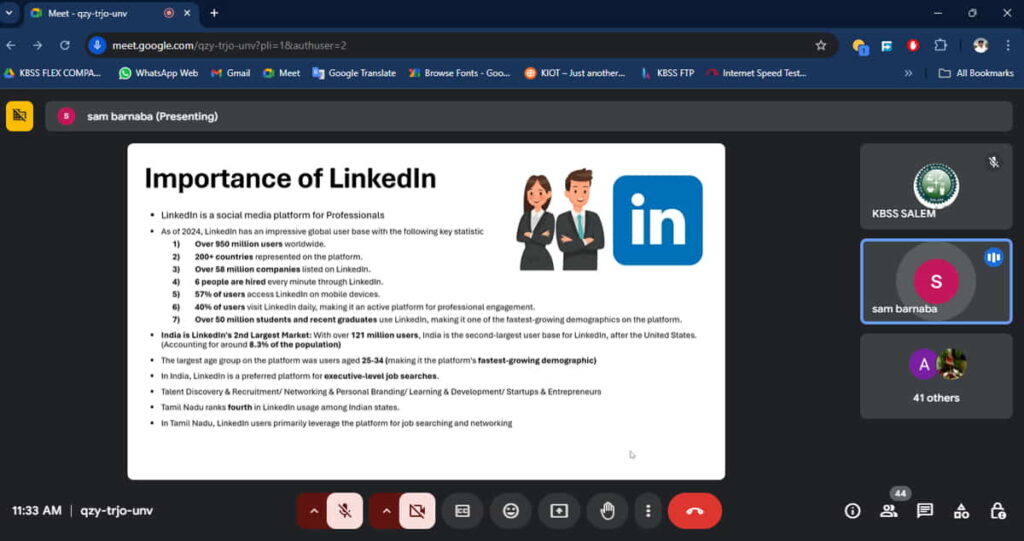
Task: Expand video settings arrow beside camera
Action: 386,511
